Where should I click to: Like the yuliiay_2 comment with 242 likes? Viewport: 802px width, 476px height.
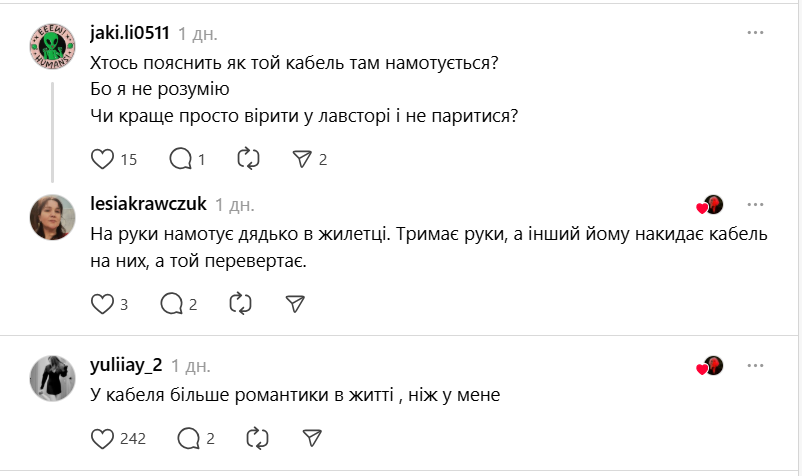pyautogui.click(x=103, y=438)
